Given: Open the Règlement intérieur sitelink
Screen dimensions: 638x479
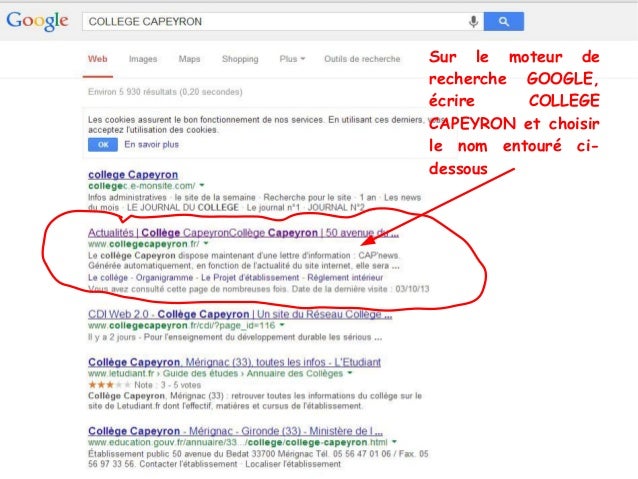Looking at the screenshot, I should click(x=345, y=278).
